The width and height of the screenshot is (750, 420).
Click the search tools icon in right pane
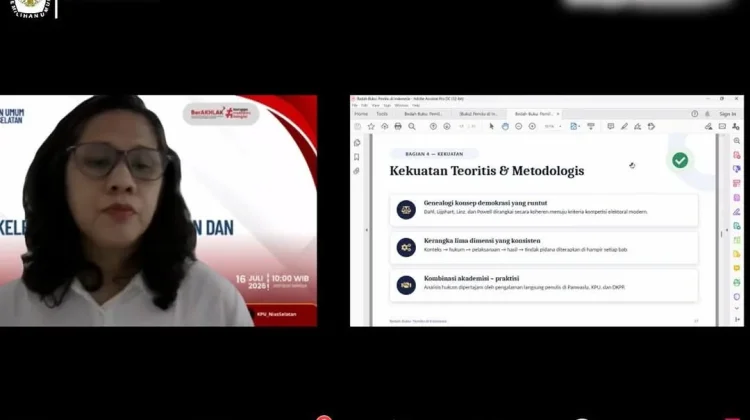coord(737,141)
